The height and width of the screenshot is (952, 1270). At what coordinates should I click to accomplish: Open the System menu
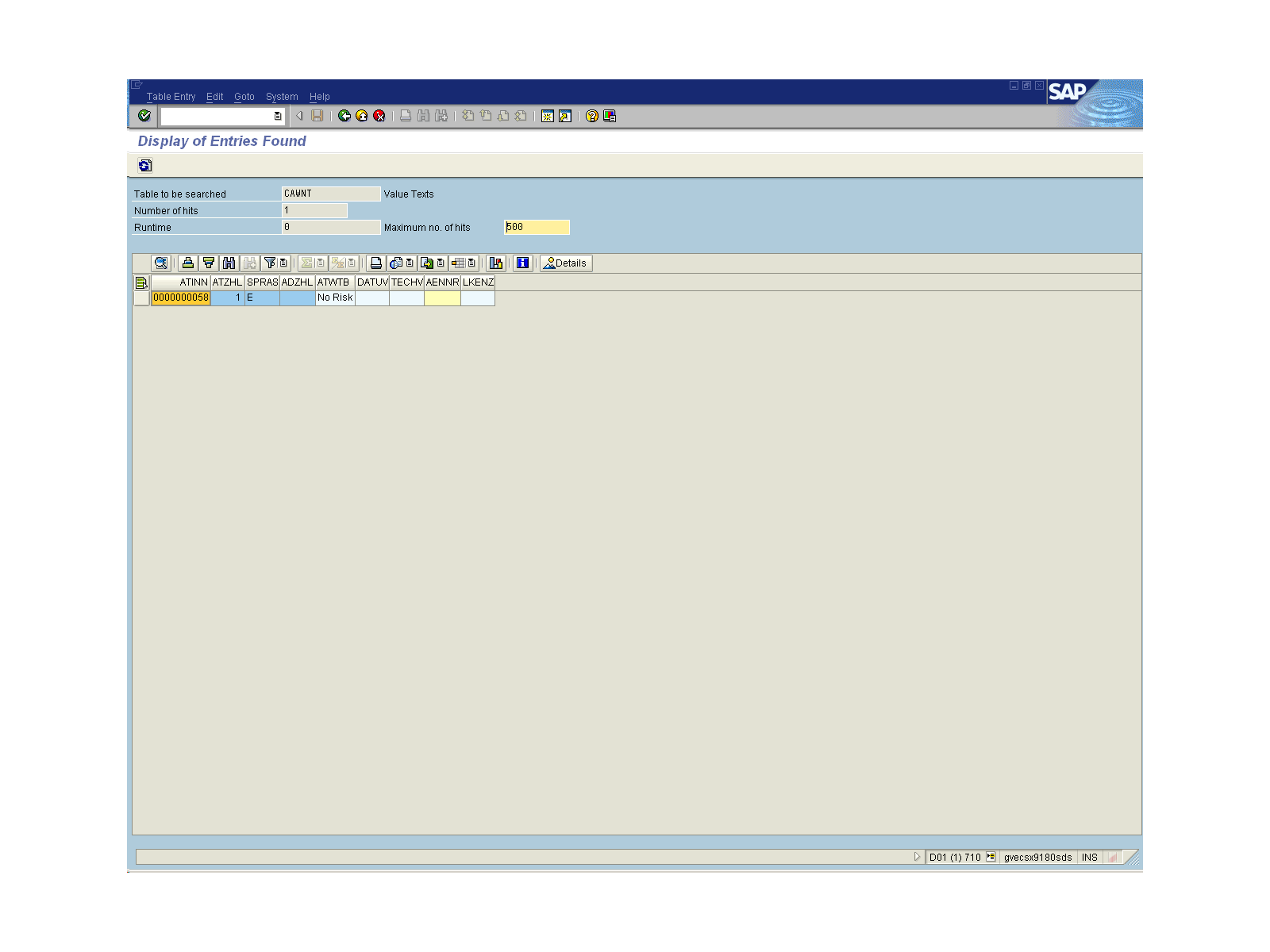[x=282, y=97]
